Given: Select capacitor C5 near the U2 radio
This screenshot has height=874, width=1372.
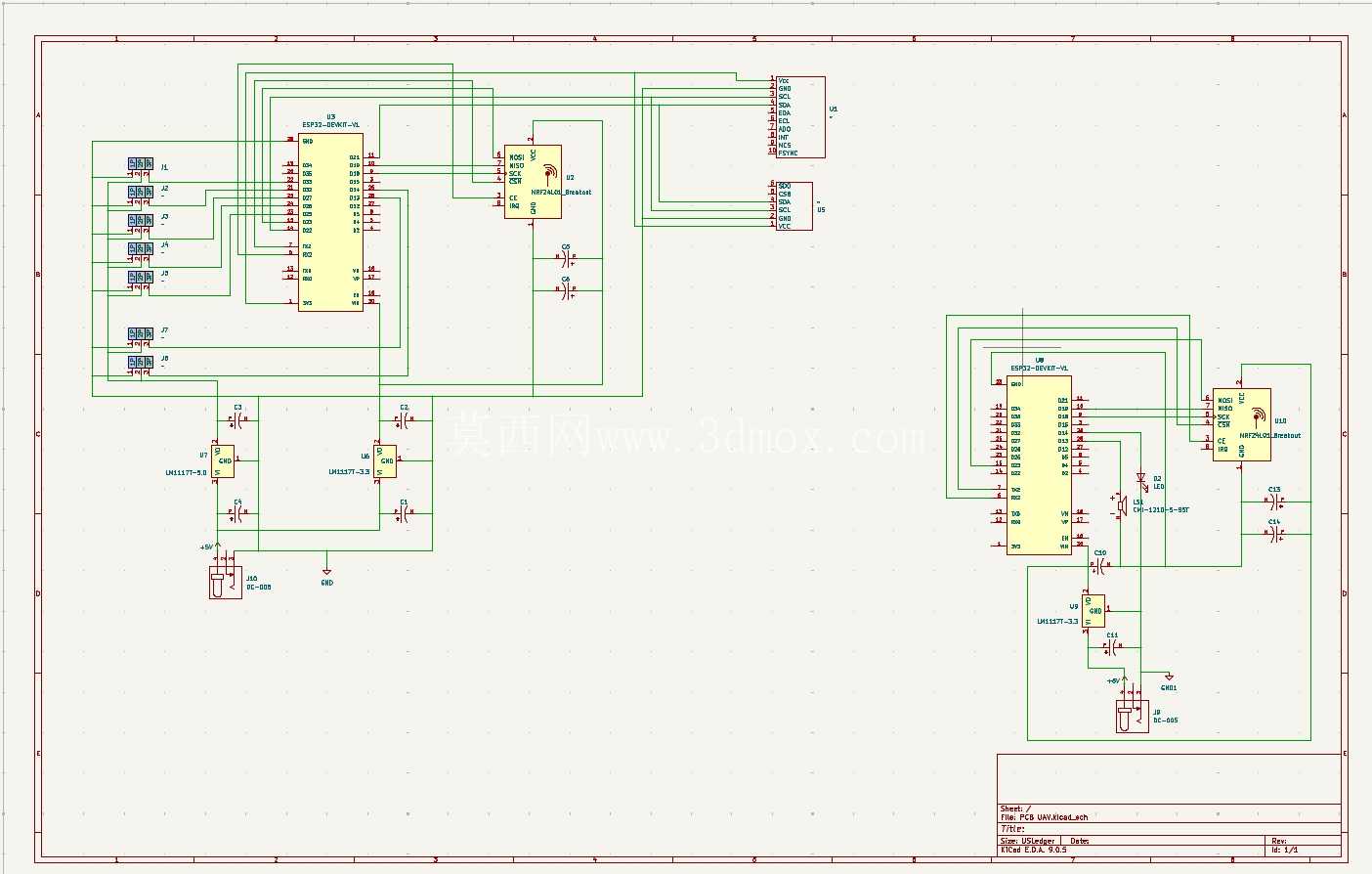Looking at the screenshot, I should [x=566, y=259].
